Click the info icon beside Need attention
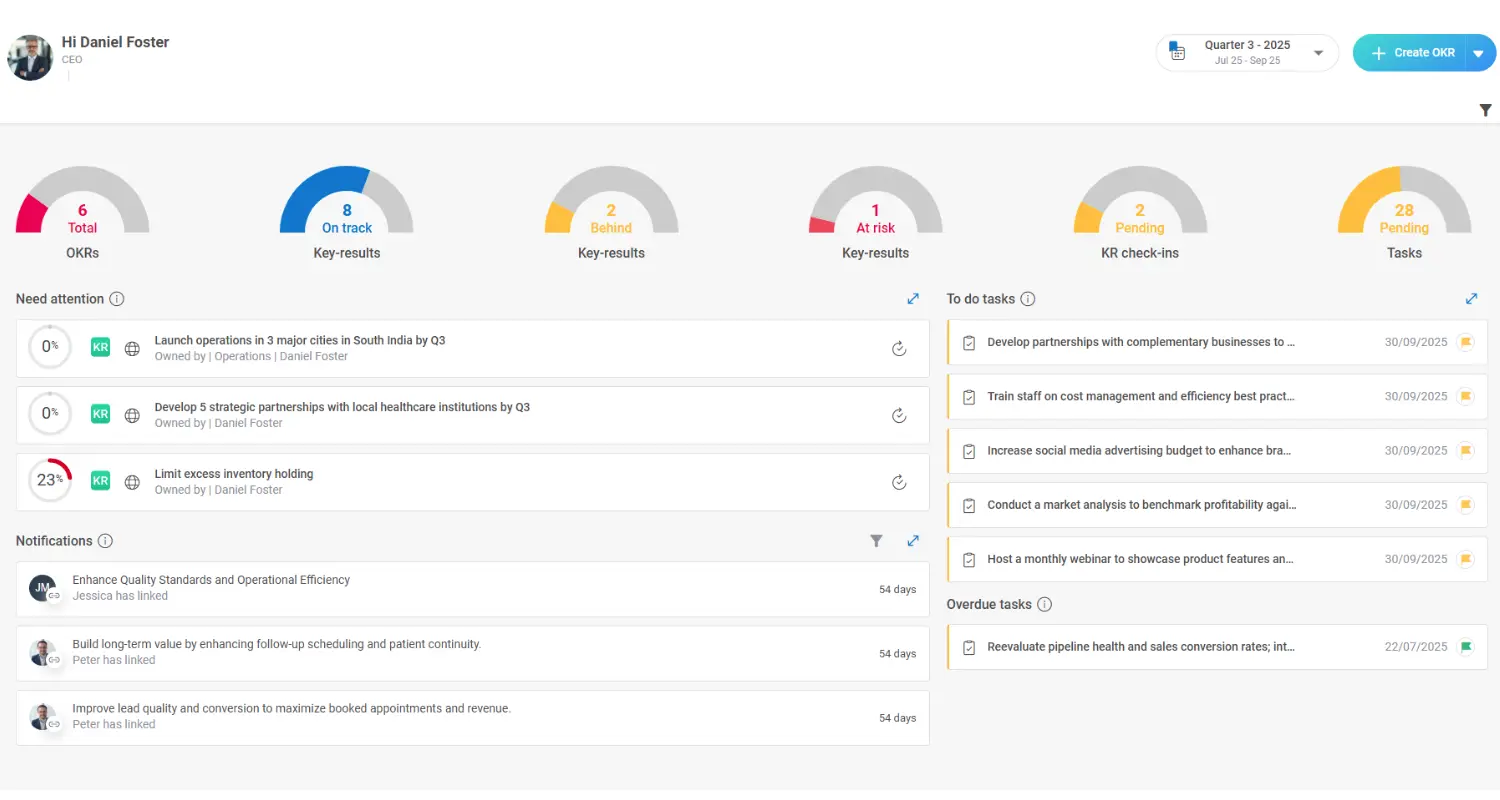Image resolution: width=1500 pixels, height=800 pixels. [117, 298]
